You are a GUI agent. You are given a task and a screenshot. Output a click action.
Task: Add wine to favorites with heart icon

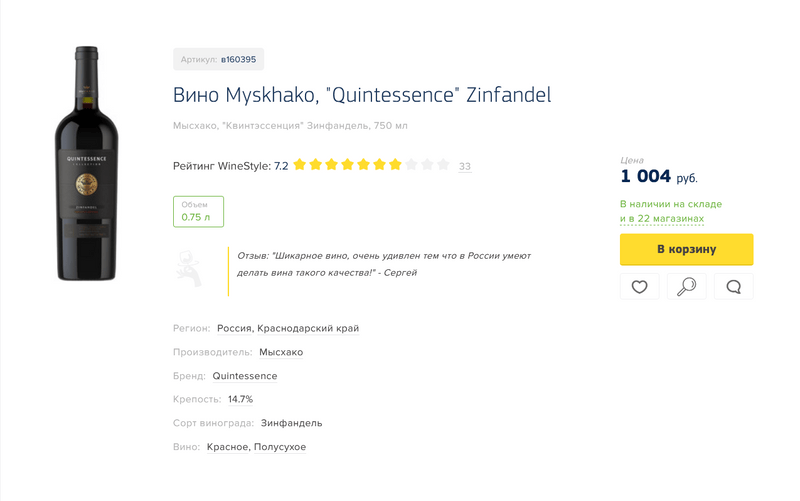[640, 287]
